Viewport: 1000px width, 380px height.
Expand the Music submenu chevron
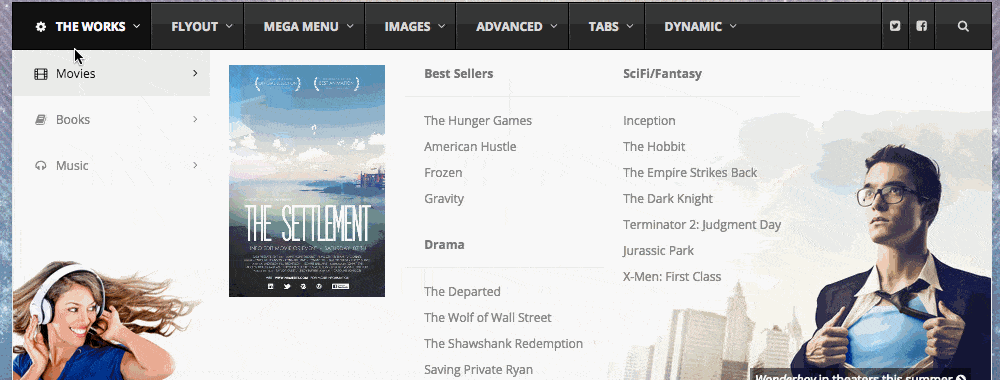tap(195, 165)
